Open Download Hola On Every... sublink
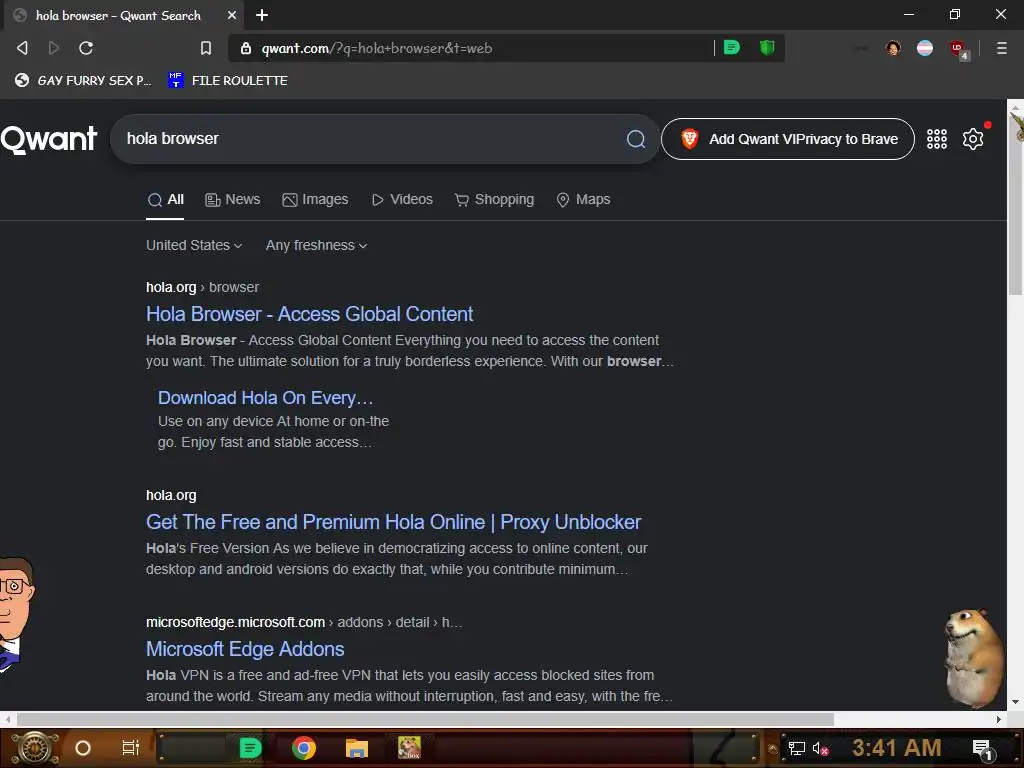This screenshot has height=768, width=1024. [x=265, y=398]
